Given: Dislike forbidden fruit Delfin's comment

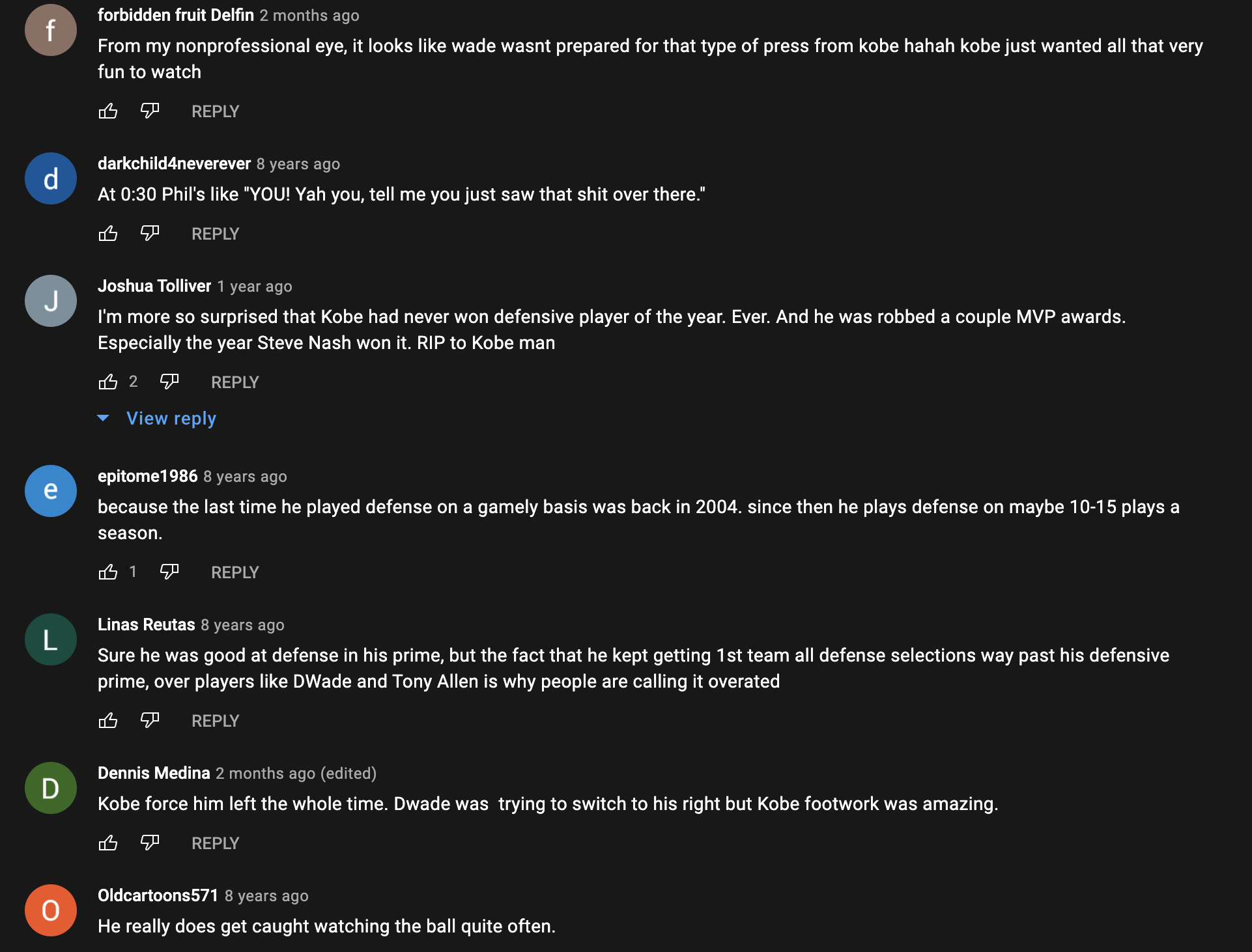Looking at the screenshot, I should click(x=150, y=111).
